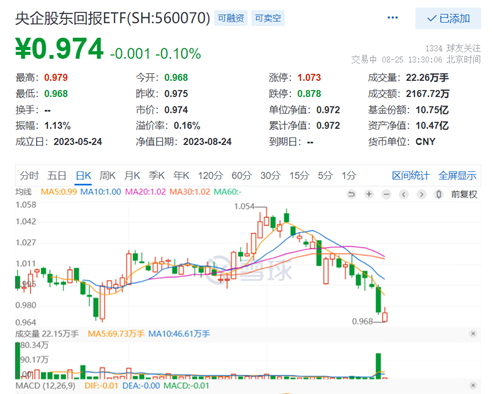Click the MA10:1.00 moving average label
492x394 pixels.
tap(101, 192)
